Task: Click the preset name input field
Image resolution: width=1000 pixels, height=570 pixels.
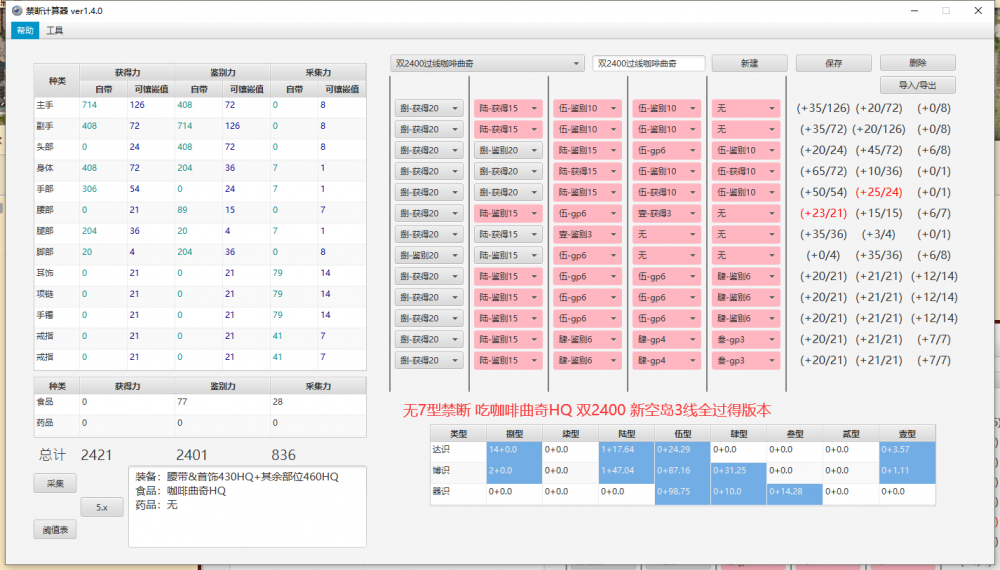Action: [x=649, y=63]
